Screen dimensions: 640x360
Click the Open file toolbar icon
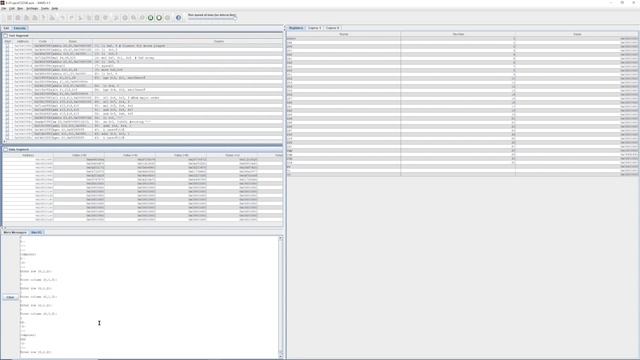tap(18, 18)
